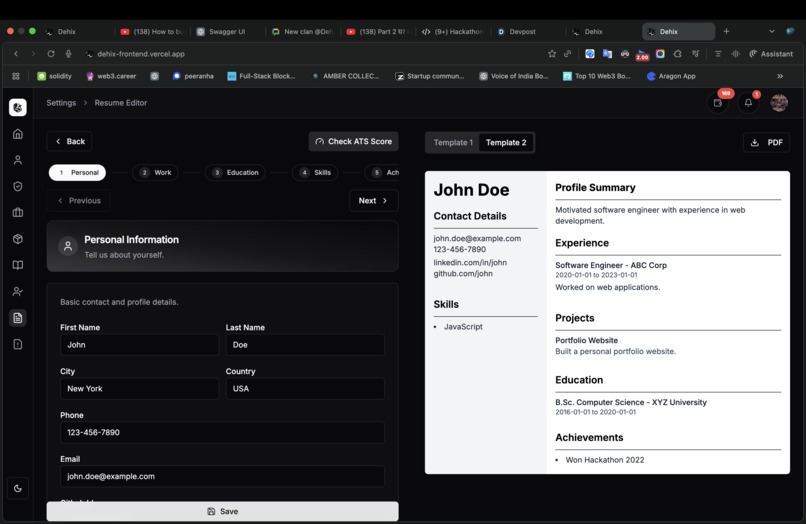Open the peeranha bookmark
806x524 pixels.
[193, 76]
